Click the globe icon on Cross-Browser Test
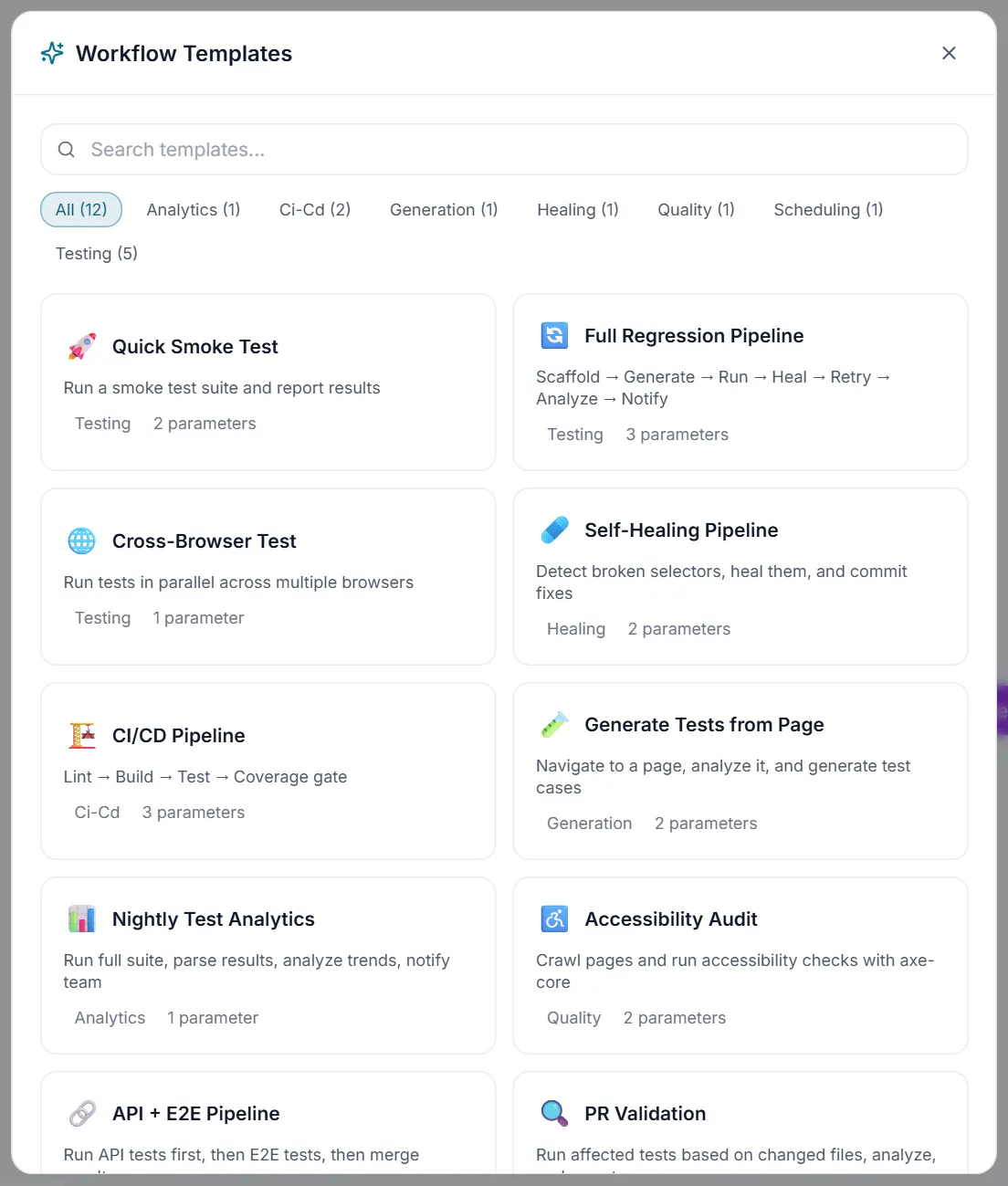Image resolution: width=1008 pixels, height=1186 pixels. point(82,541)
